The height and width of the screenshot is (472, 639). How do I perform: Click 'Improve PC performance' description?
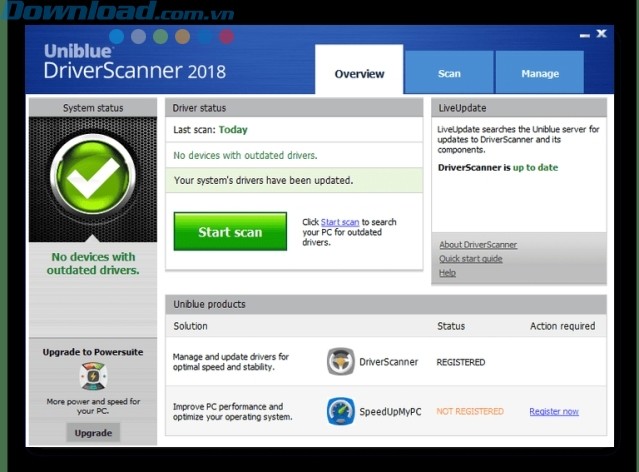click(232, 412)
